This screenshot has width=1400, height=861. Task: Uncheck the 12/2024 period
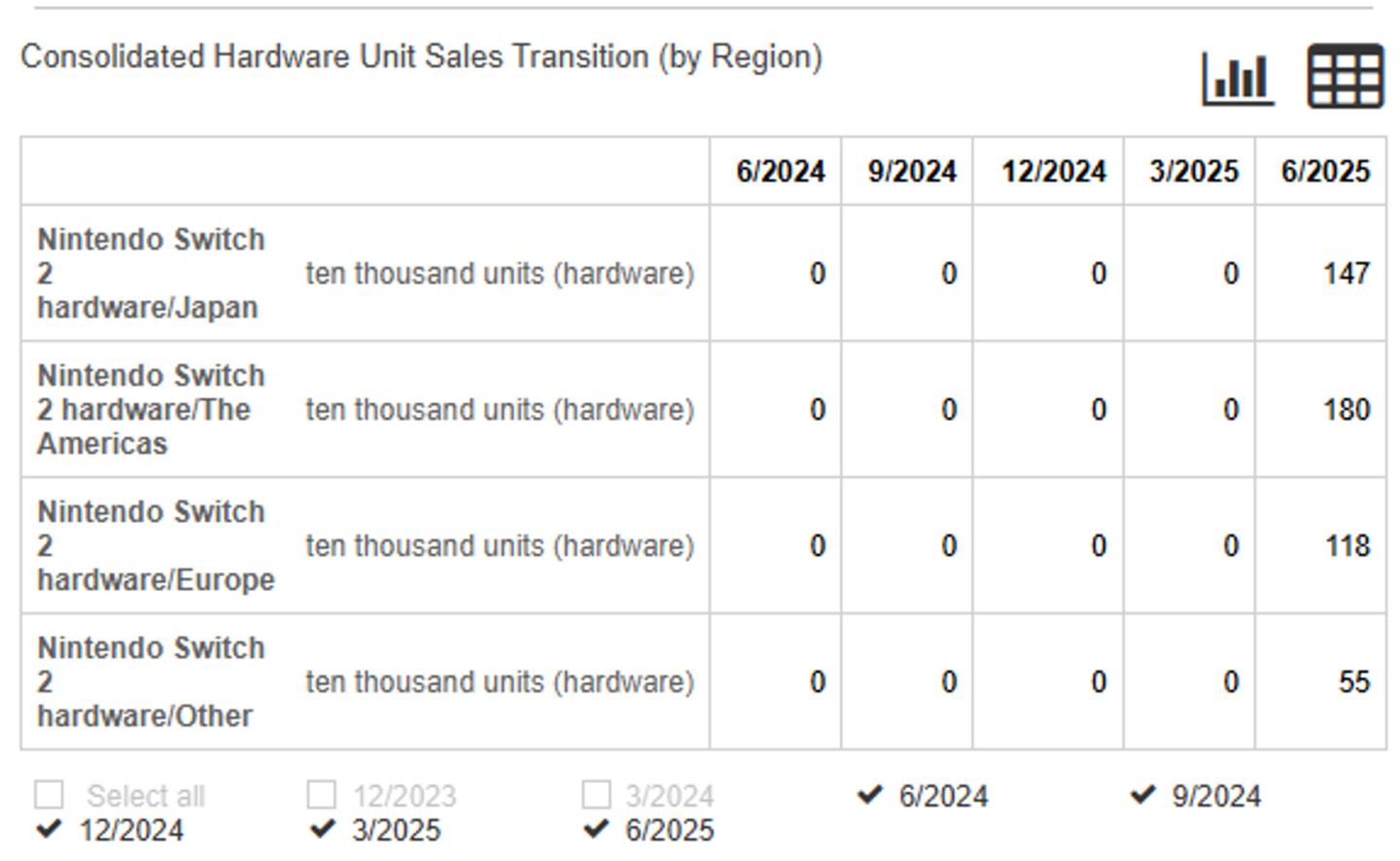click(49, 830)
